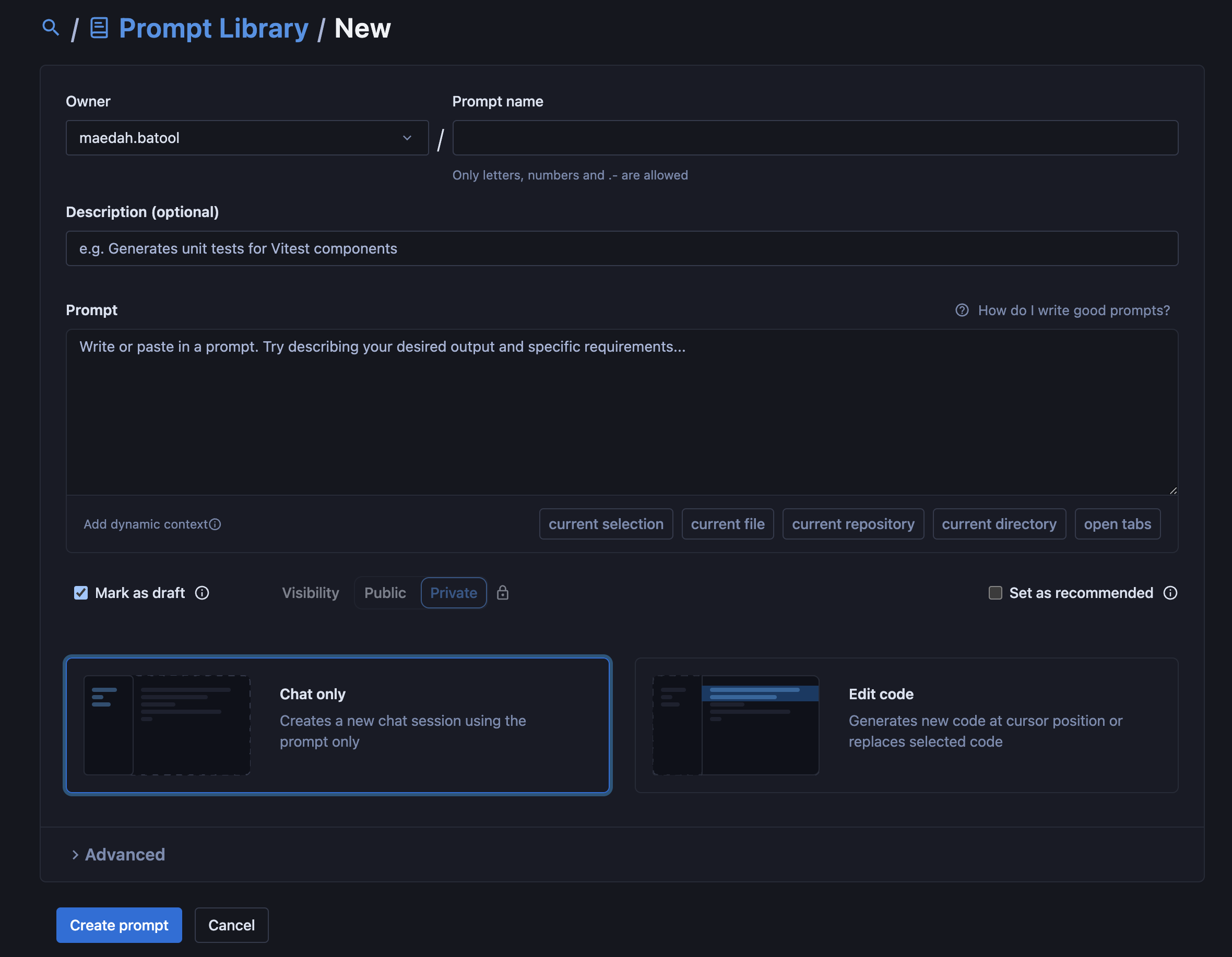Image resolution: width=1232 pixels, height=957 pixels.
Task: Insert open tabs context tag
Action: 1117,524
